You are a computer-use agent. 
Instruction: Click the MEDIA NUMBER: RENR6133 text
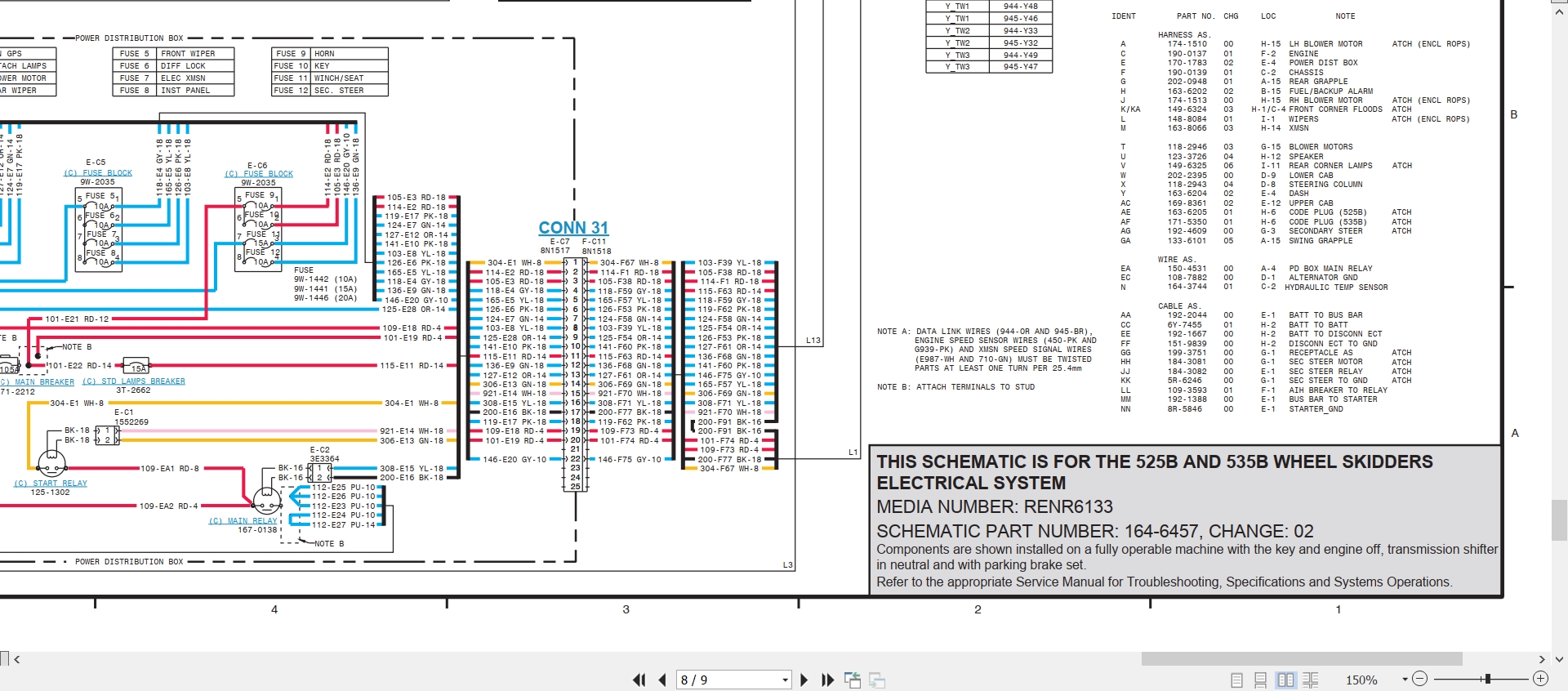pos(995,506)
